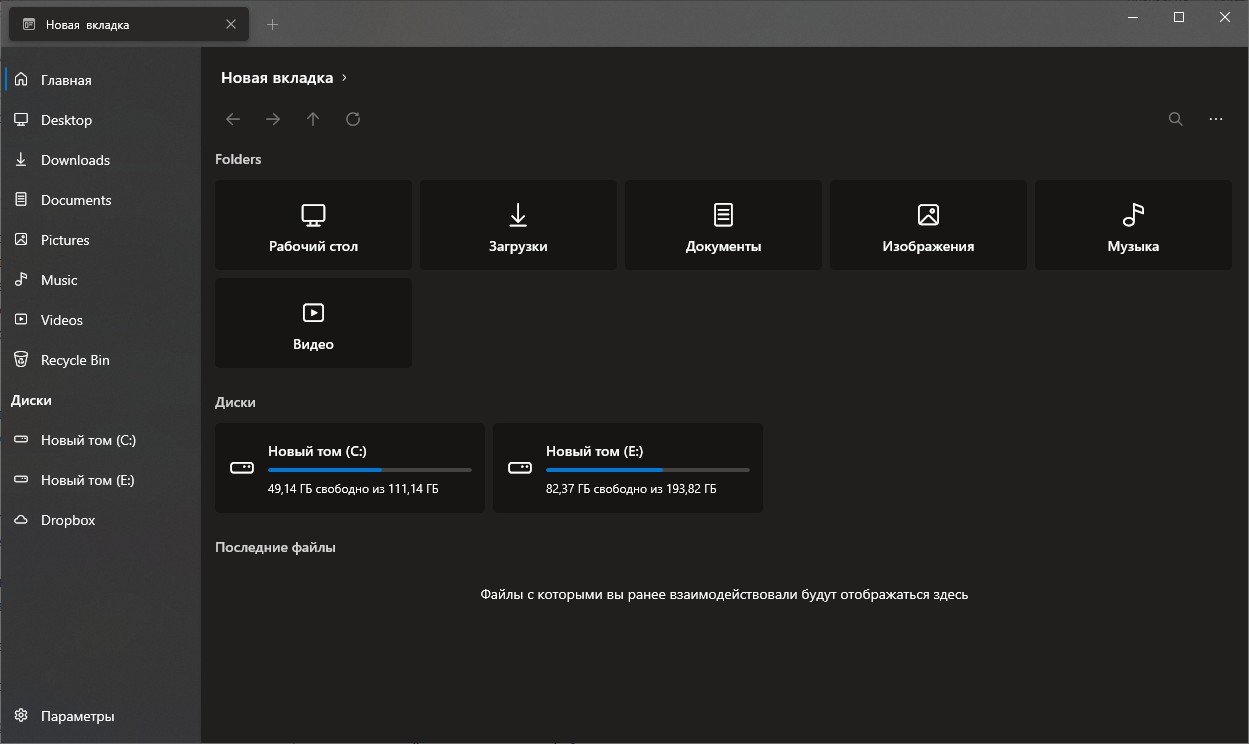Click the Folders section heading
Screen dimensions: 1249x744
pyautogui.click(x=238, y=159)
